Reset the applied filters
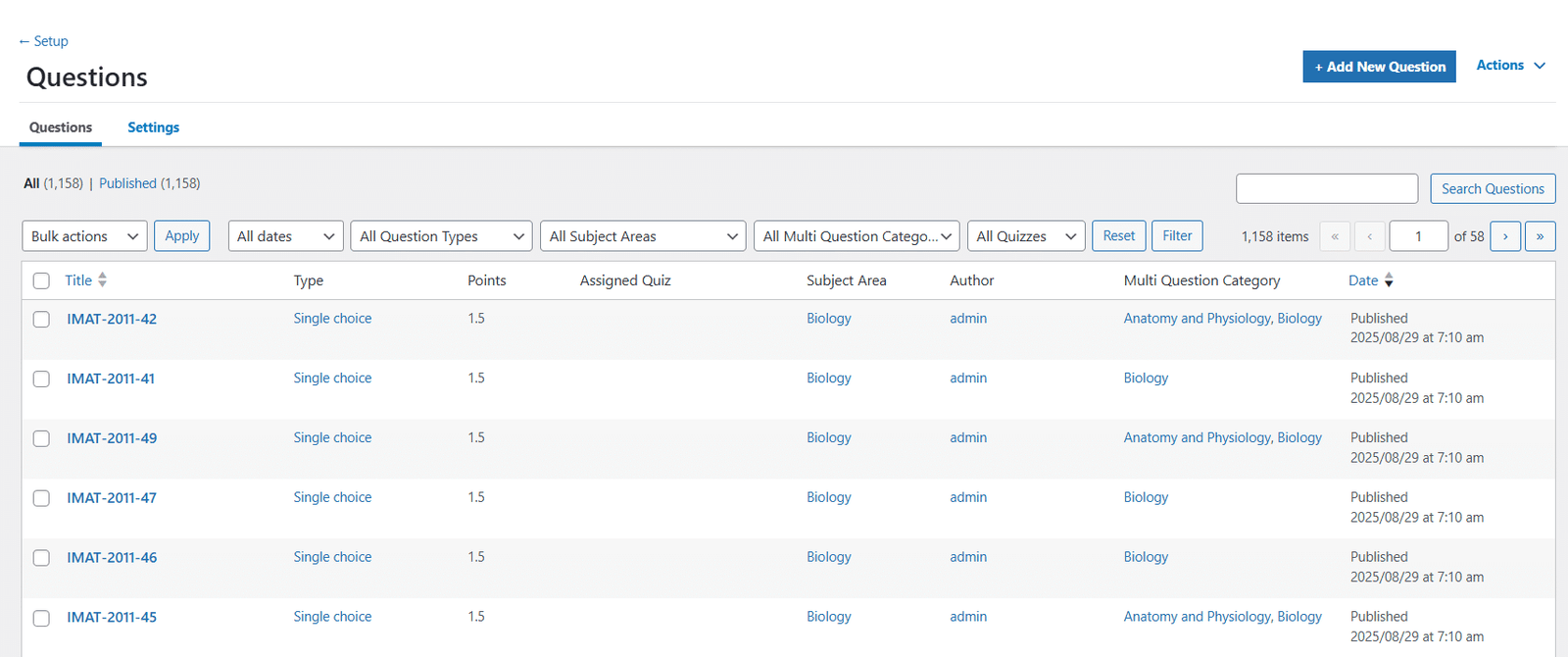Viewport: 1568px width, 657px height. pyautogui.click(x=1118, y=236)
